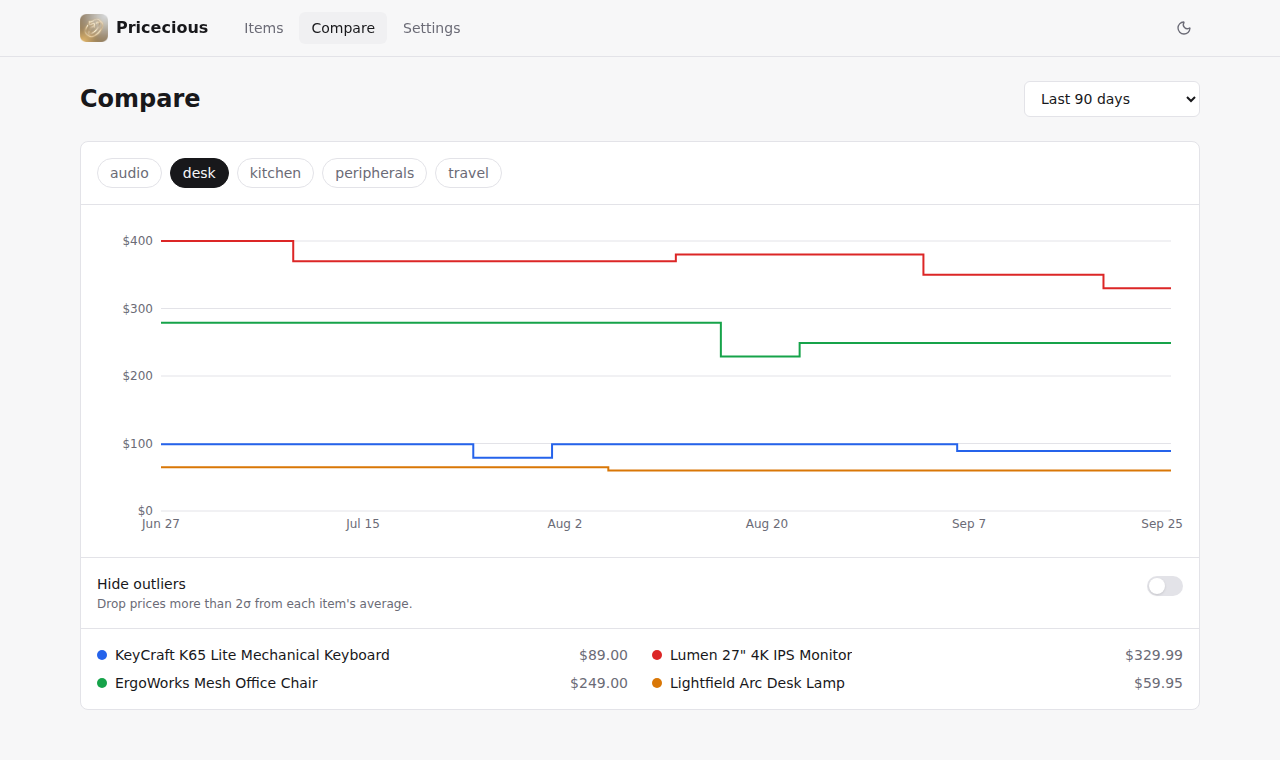
Task: Click the $400 axis label
Action: 138,241
